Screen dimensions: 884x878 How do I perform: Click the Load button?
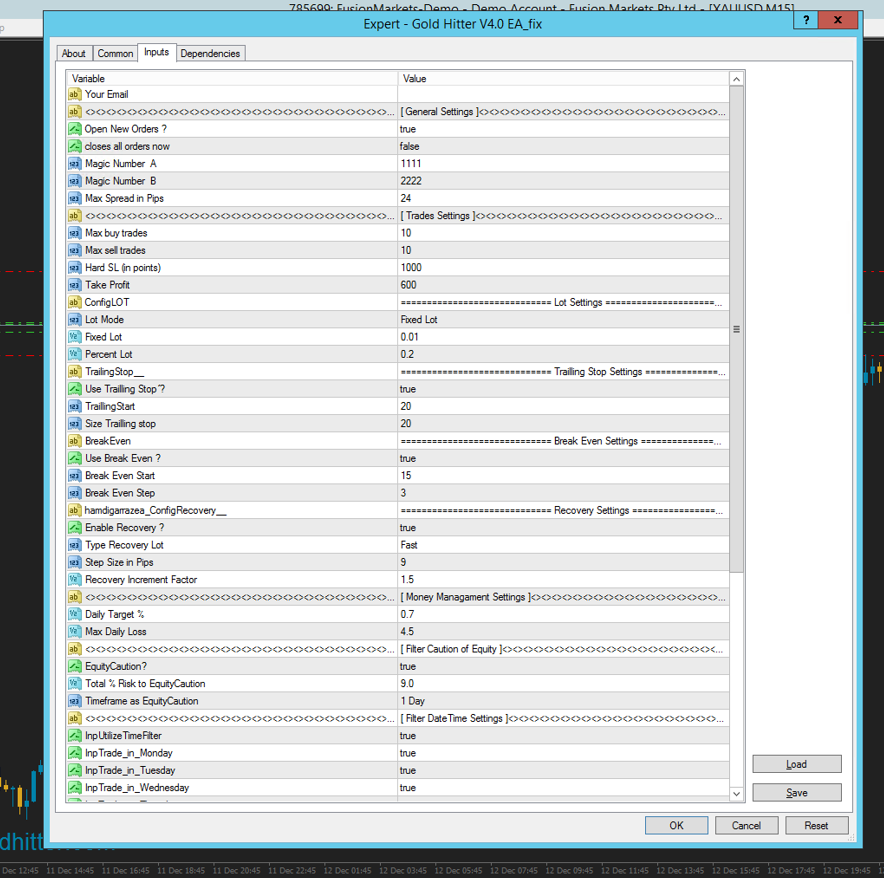tap(797, 764)
